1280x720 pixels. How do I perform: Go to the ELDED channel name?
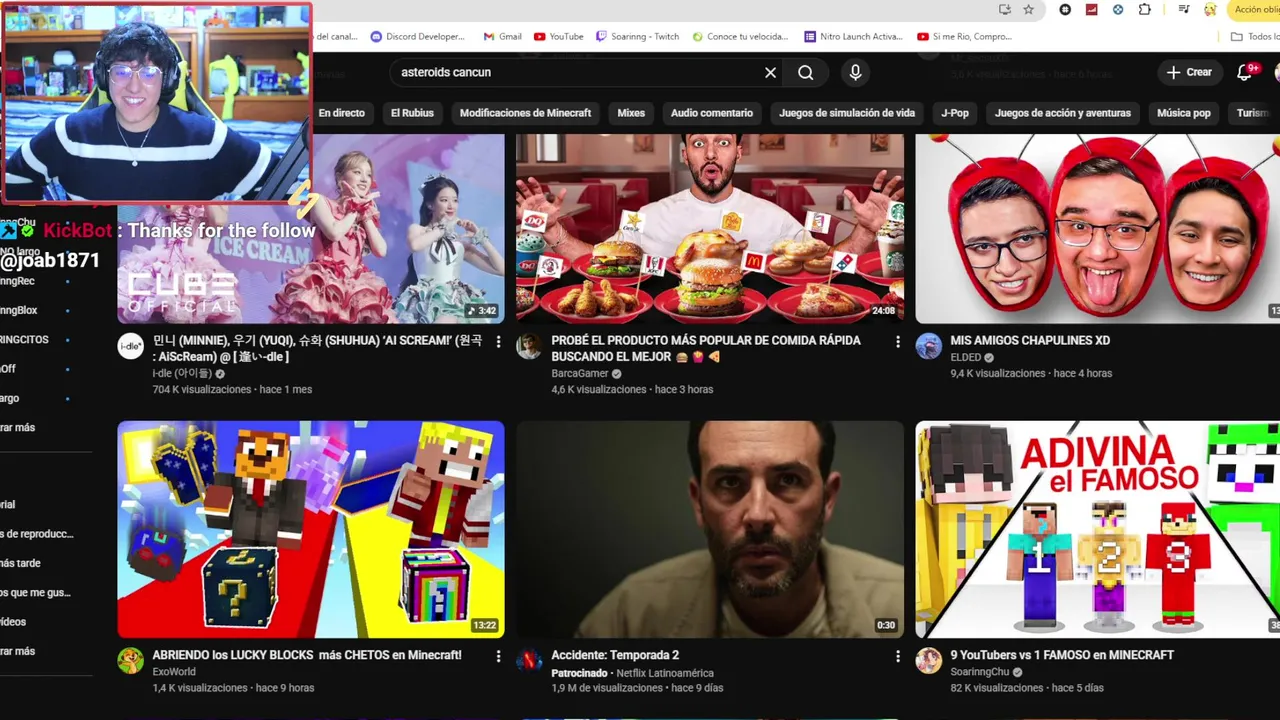966,357
